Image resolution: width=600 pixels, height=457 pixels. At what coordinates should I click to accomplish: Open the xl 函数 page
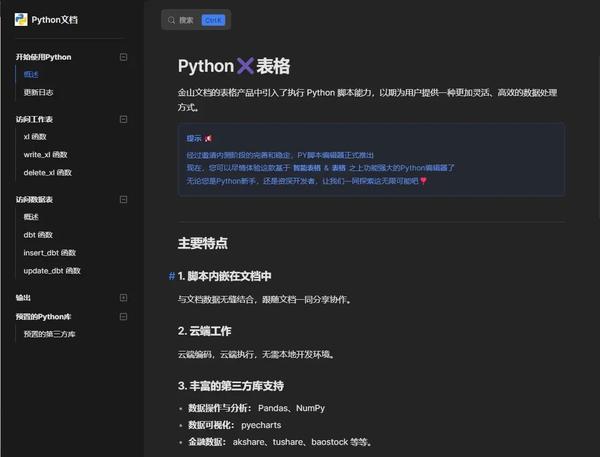point(35,137)
